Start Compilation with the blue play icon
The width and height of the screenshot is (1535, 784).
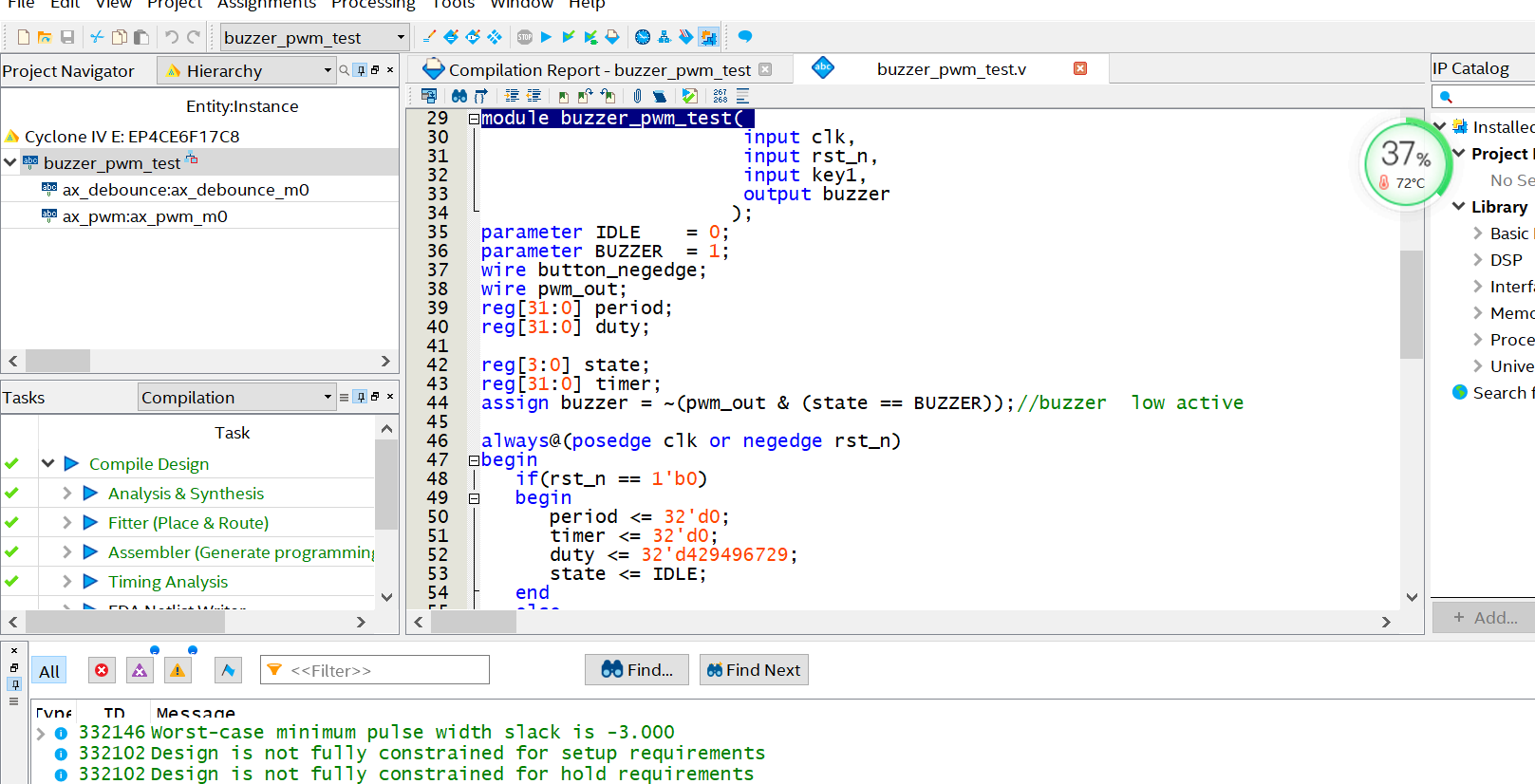point(546,37)
